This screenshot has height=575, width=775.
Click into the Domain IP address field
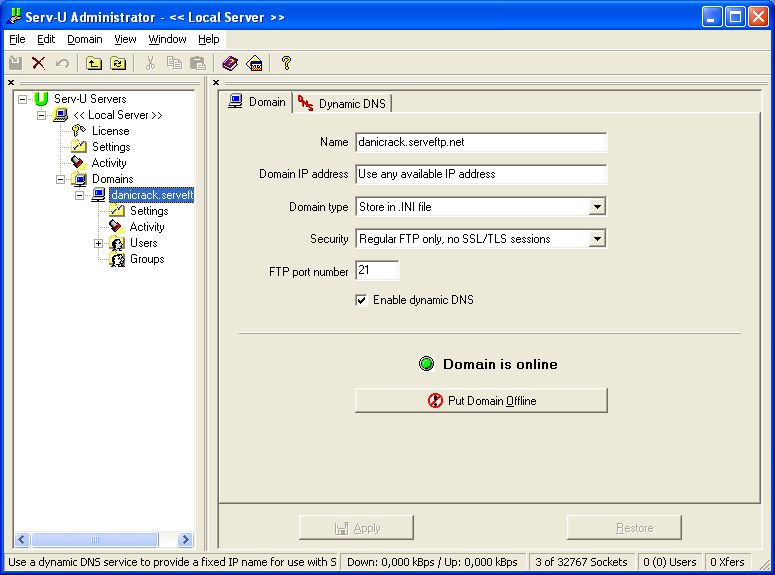481,174
